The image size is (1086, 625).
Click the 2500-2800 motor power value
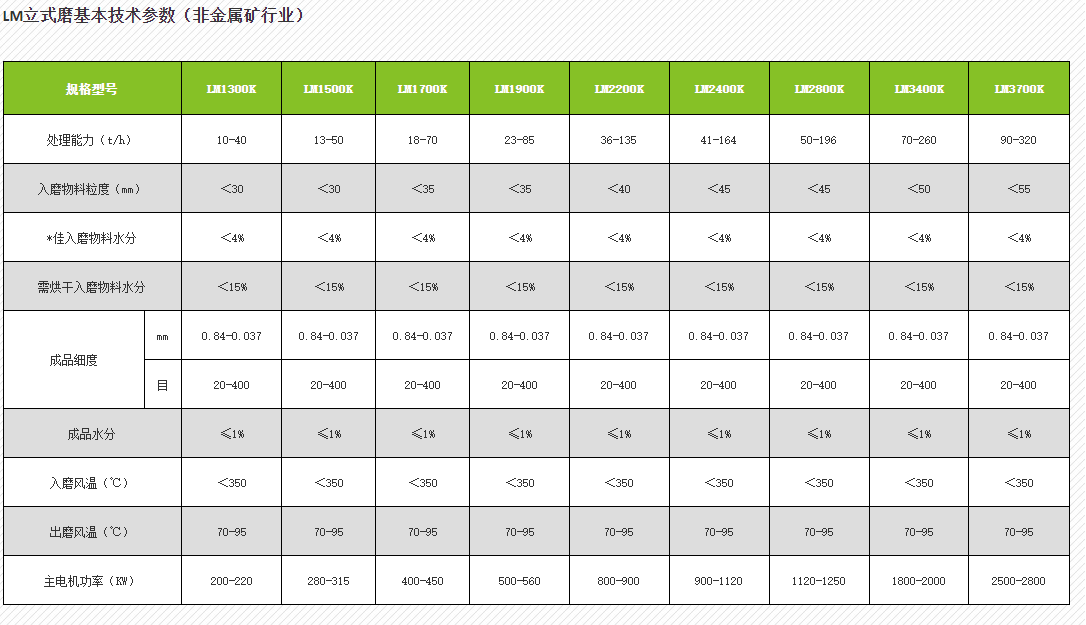(x=1019, y=581)
